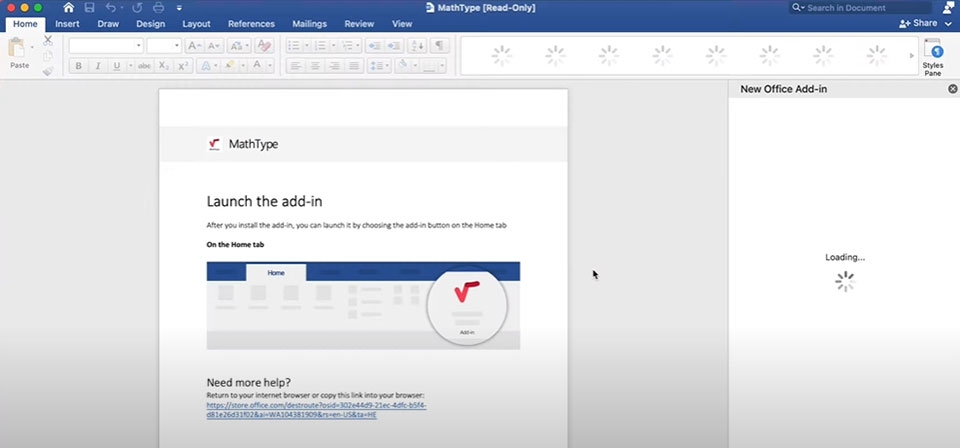Click the Clear Formatting icon
This screenshot has height=448, width=960.
pyautogui.click(x=264, y=46)
